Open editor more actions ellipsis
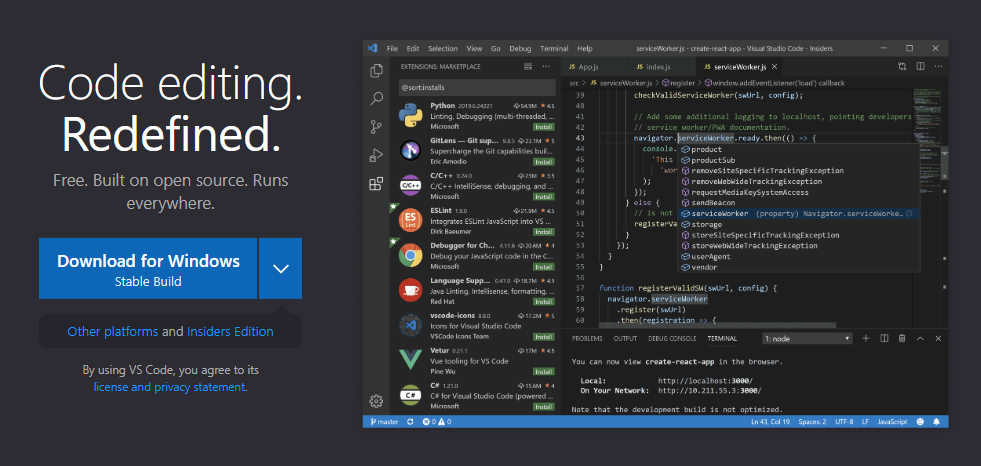 [938, 66]
